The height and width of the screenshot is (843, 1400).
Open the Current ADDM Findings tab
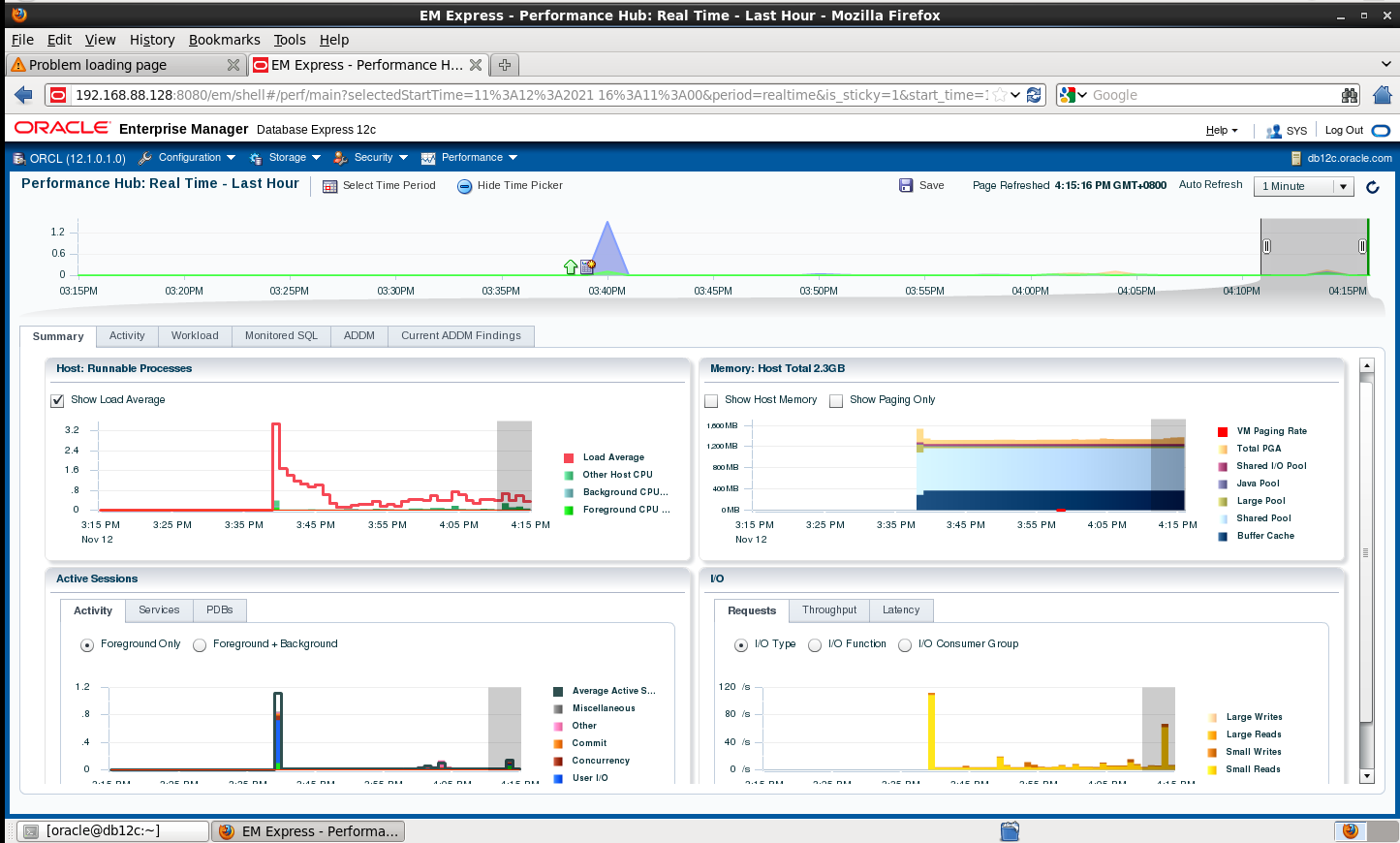(x=461, y=336)
